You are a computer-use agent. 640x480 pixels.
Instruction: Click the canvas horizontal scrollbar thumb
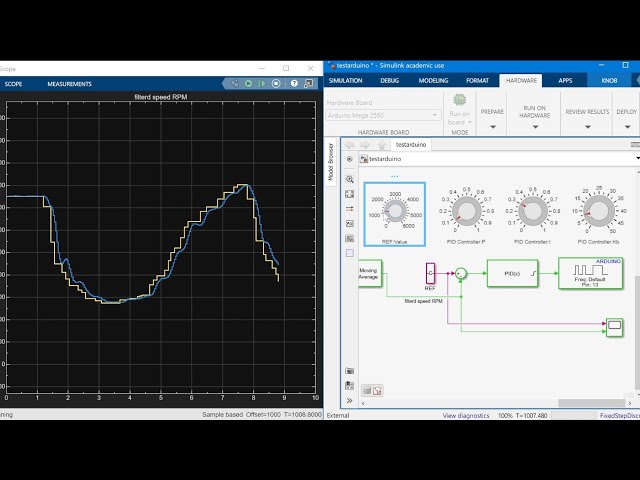tap(591, 403)
